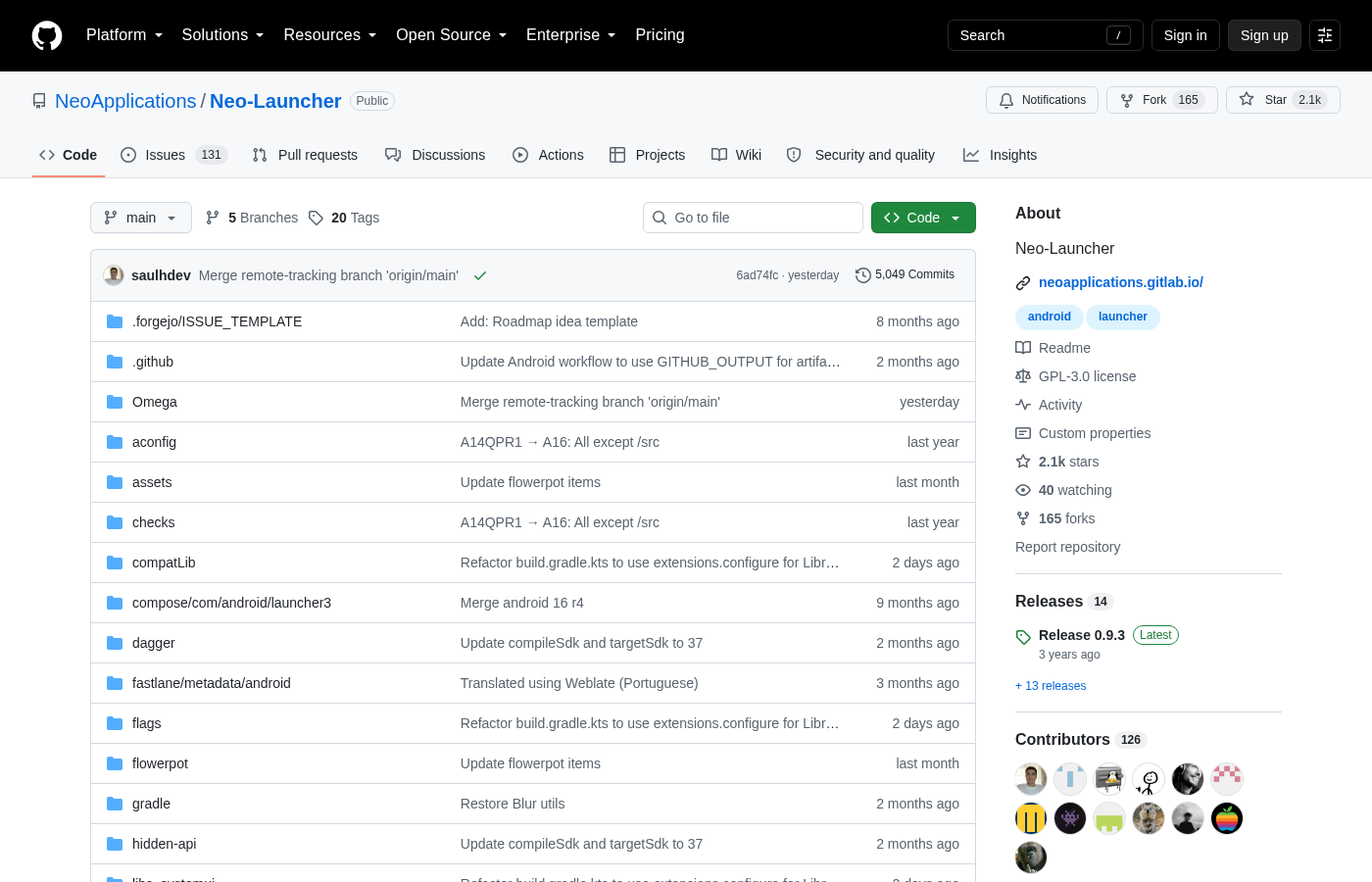Switch to the Issues tab

(x=173, y=155)
